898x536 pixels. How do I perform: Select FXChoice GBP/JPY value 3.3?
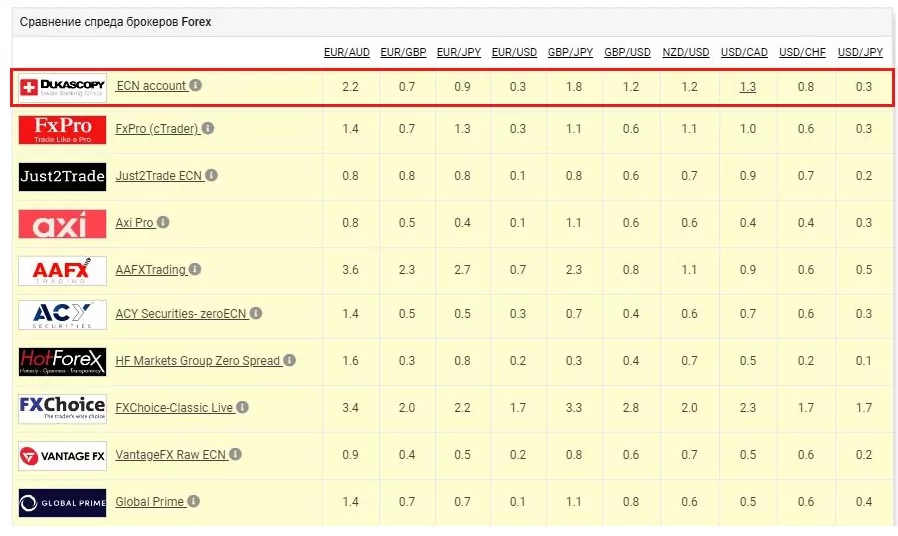click(x=573, y=408)
